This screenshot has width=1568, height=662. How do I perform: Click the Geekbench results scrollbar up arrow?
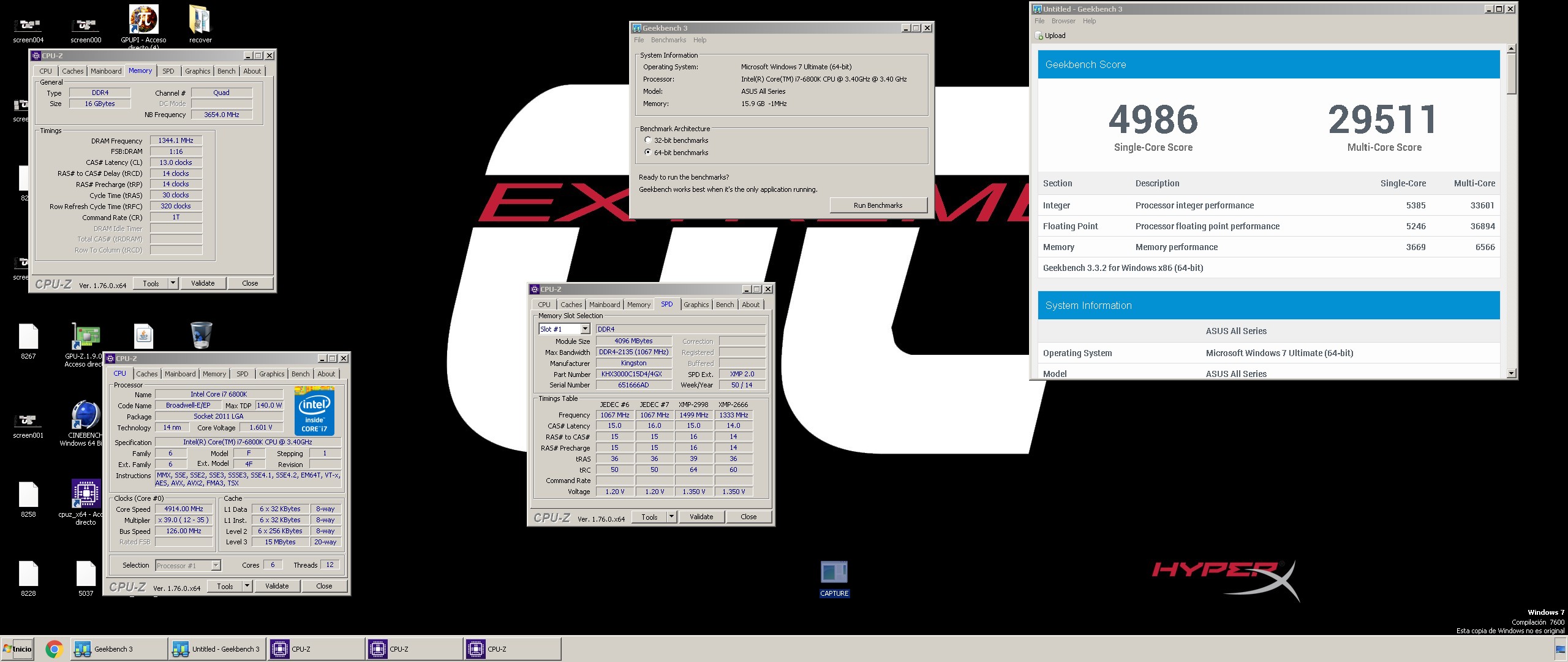pyautogui.click(x=1512, y=48)
